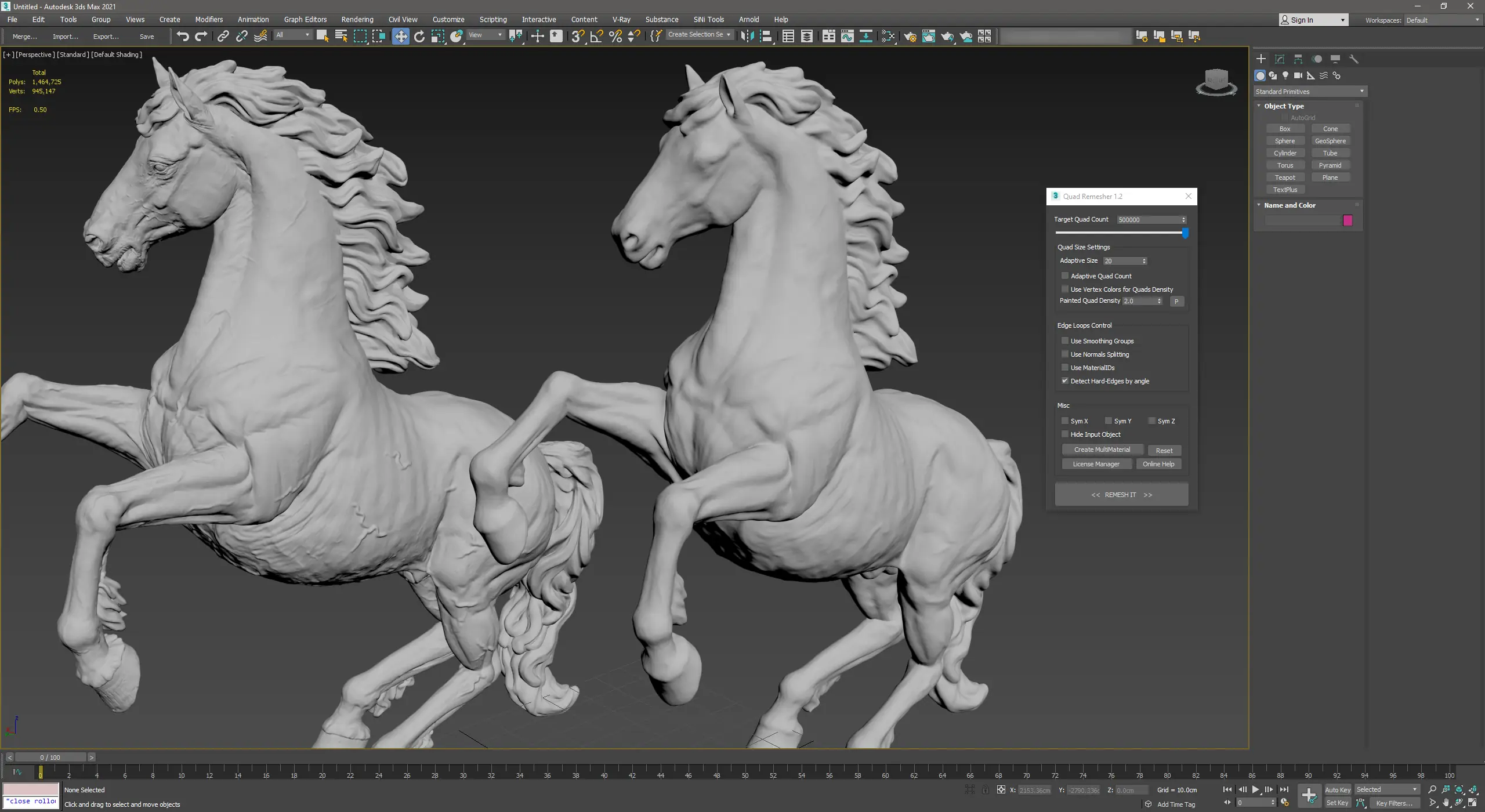The height and width of the screenshot is (812, 1485).
Task: Activate the Select and Move tool
Action: [400, 36]
